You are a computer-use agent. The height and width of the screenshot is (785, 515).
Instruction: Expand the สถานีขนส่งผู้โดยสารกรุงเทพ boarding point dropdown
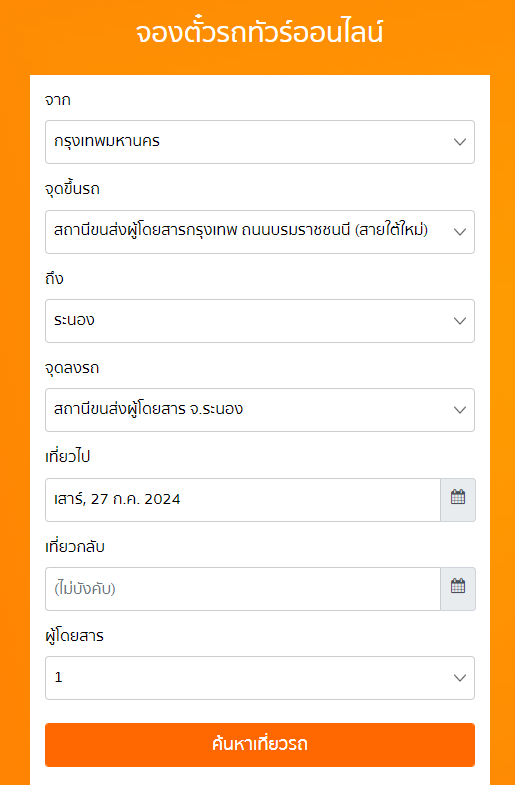coord(260,232)
